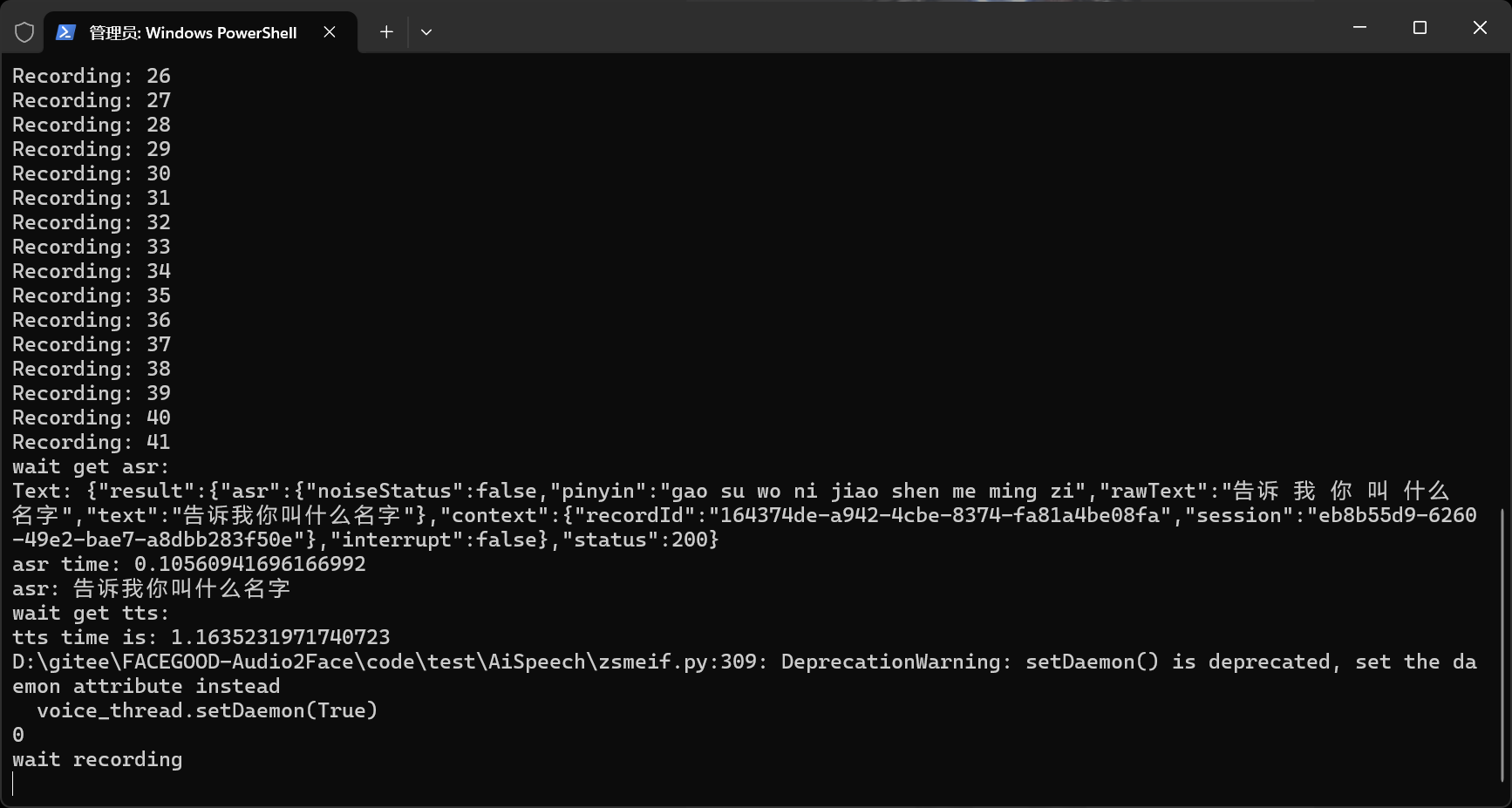Click the administrator shield icon

point(24,32)
